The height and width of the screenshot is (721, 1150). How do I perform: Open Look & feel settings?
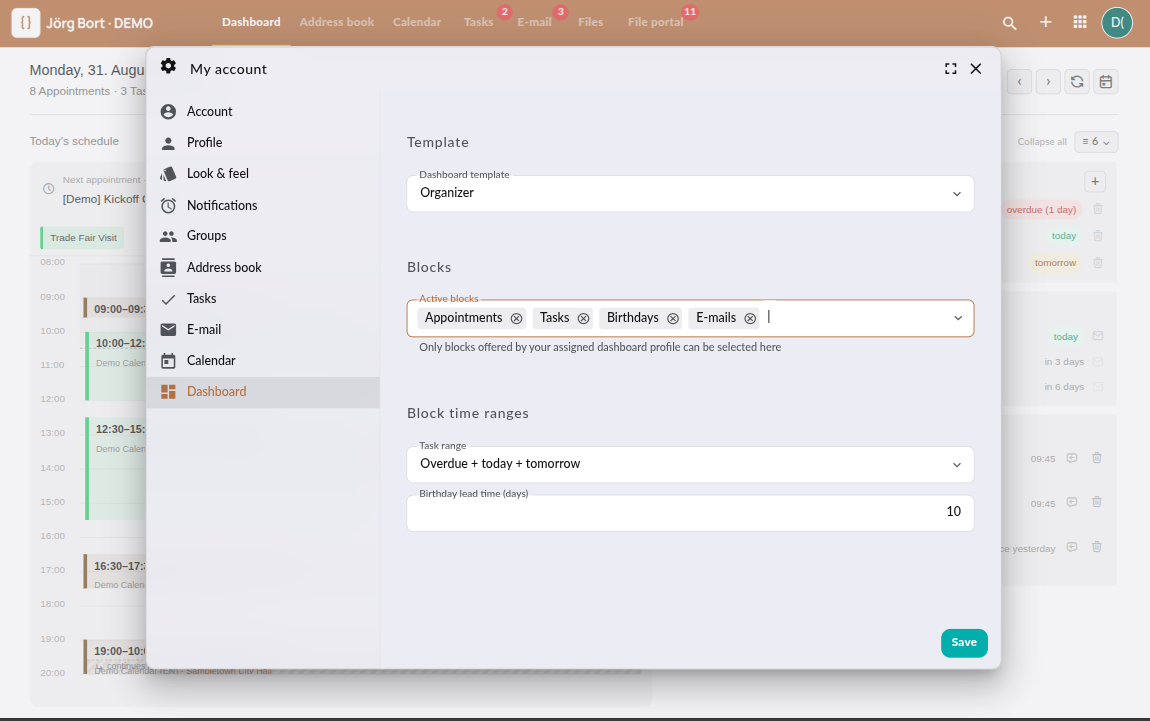tap(263, 174)
